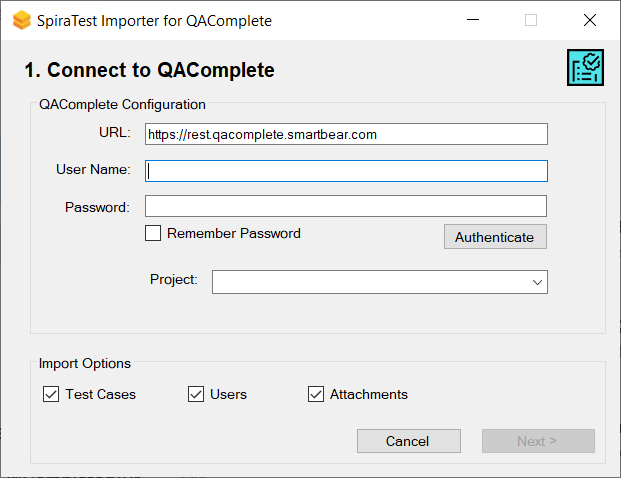Click the SpiraTest logo in the title bar

[x=21, y=20]
